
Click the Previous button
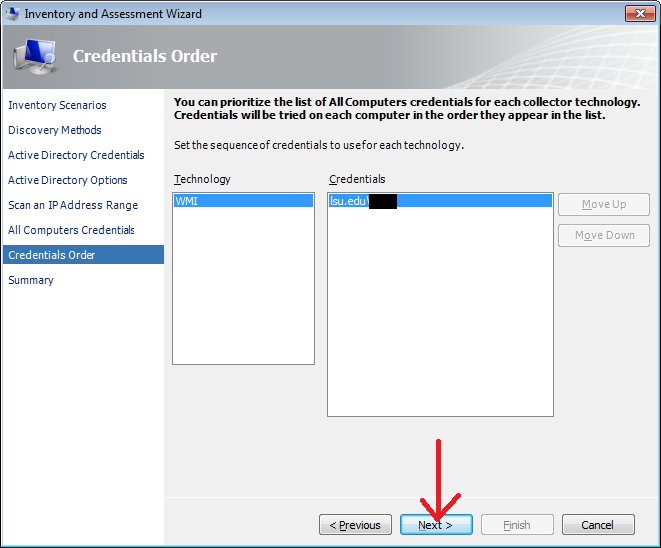pyautogui.click(x=355, y=525)
